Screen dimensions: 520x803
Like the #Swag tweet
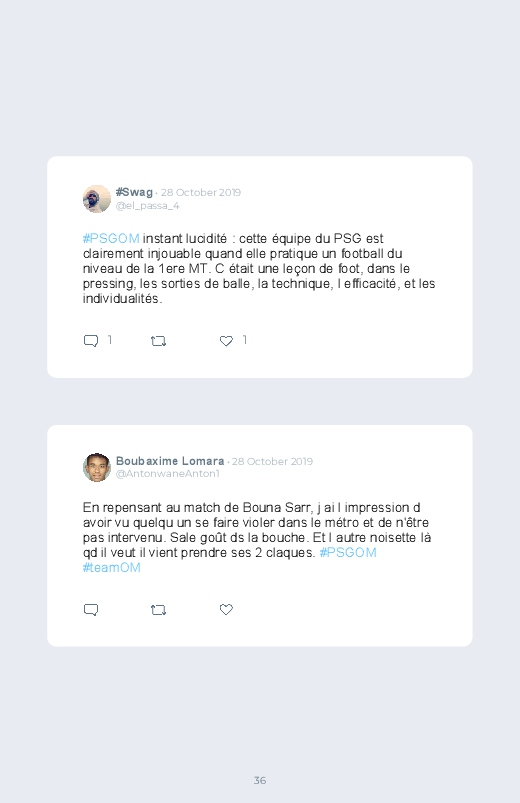point(226,341)
